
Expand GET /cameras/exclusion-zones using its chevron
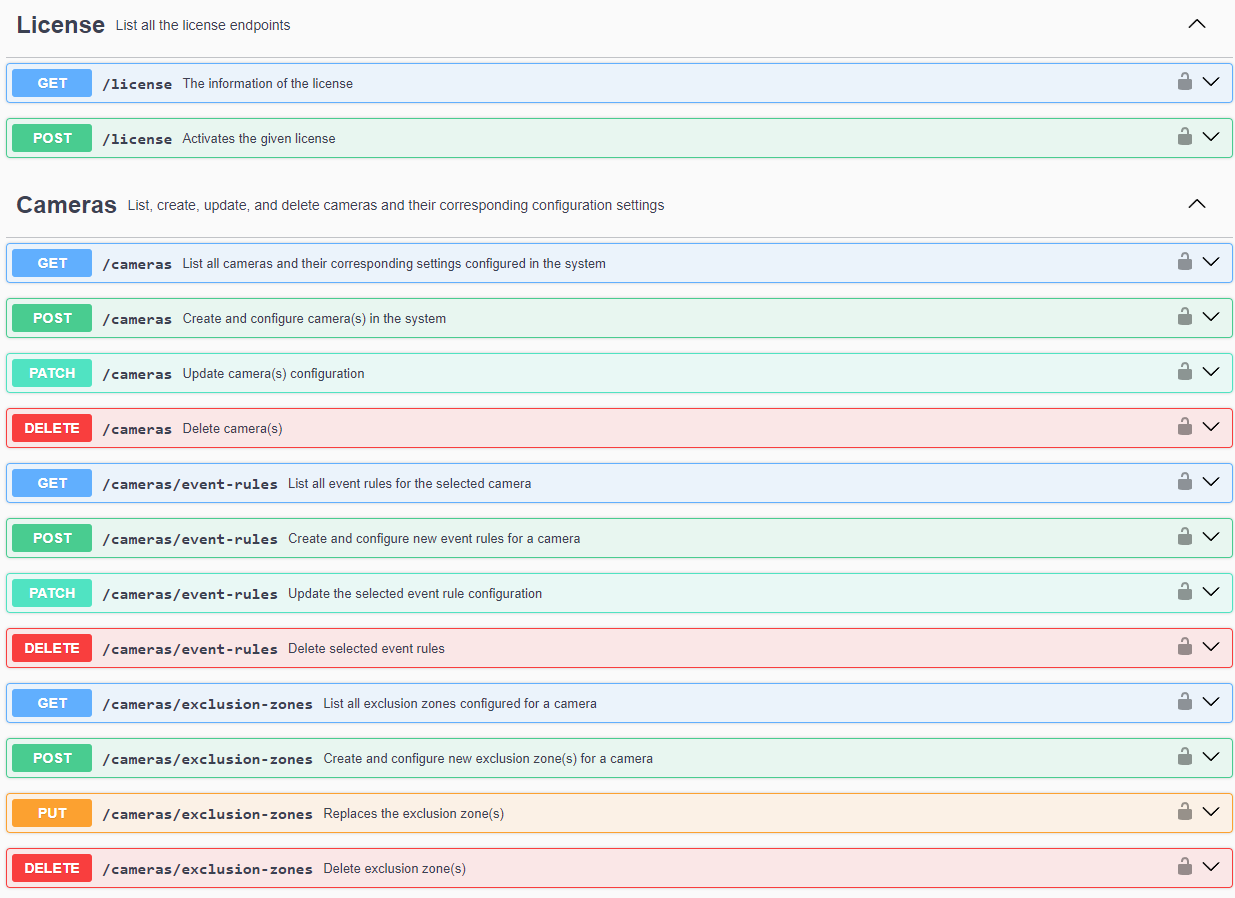point(1211,702)
